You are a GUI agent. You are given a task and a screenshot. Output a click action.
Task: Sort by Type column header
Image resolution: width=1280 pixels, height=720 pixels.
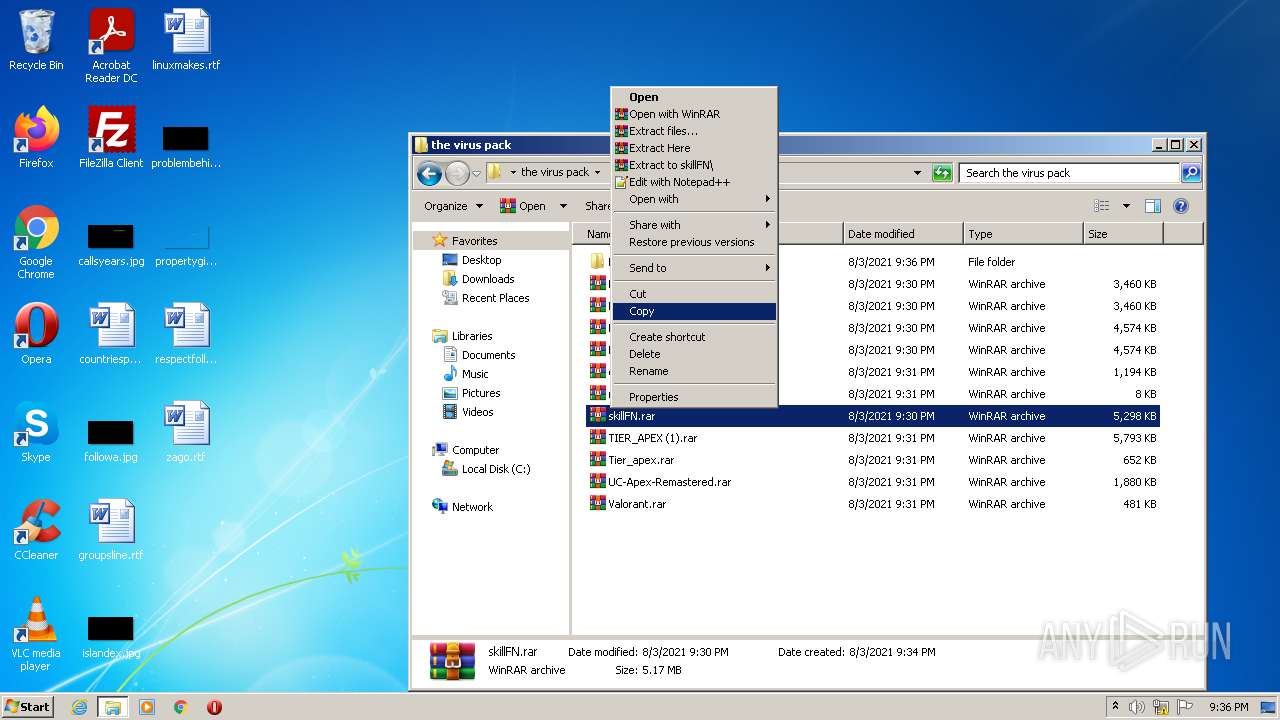[x=1024, y=234]
